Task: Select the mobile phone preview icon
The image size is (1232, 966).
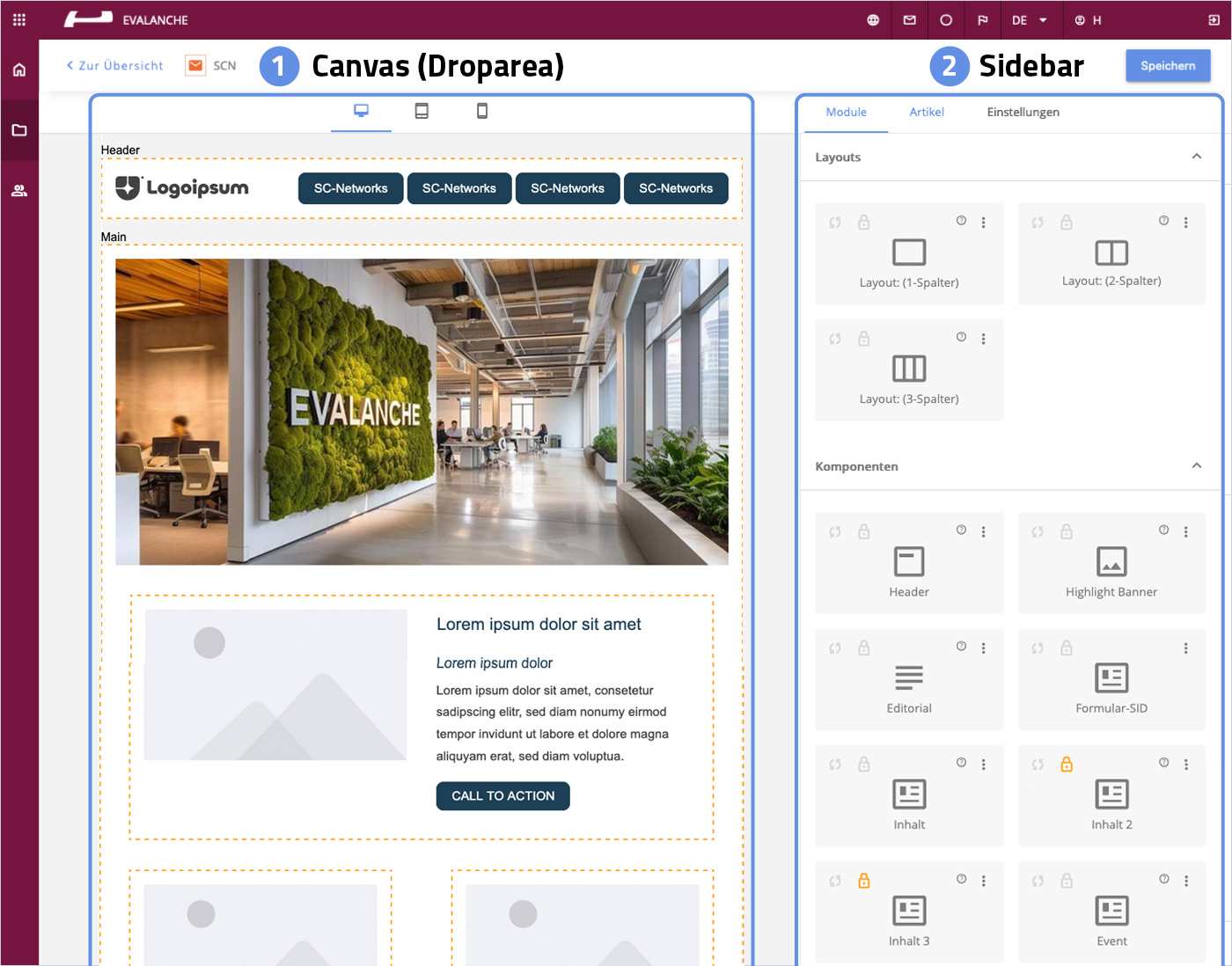Action: click(482, 111)
